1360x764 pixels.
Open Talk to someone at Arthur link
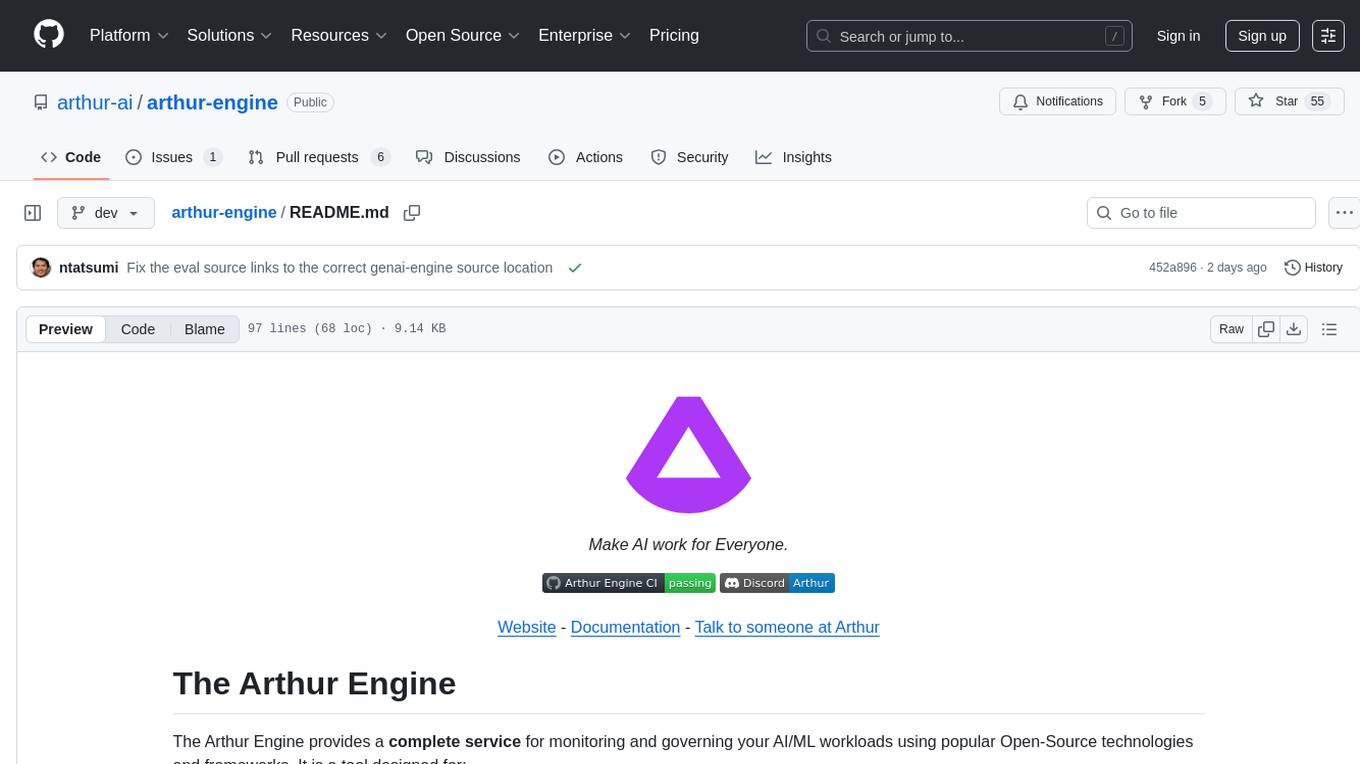point(787,627)
